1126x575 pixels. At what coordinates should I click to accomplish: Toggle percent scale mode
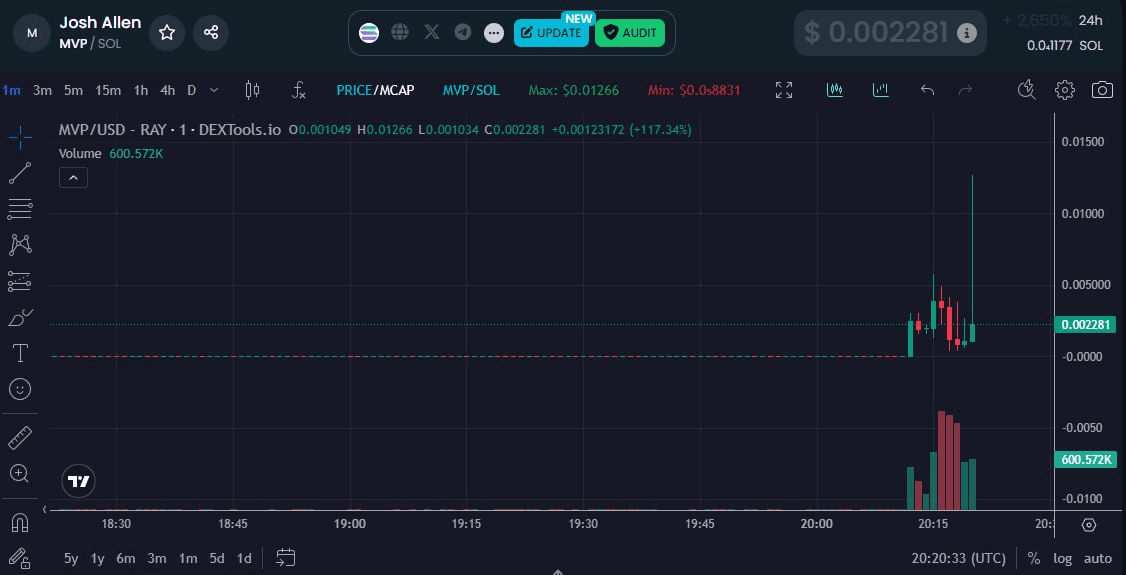(1034, 558)
